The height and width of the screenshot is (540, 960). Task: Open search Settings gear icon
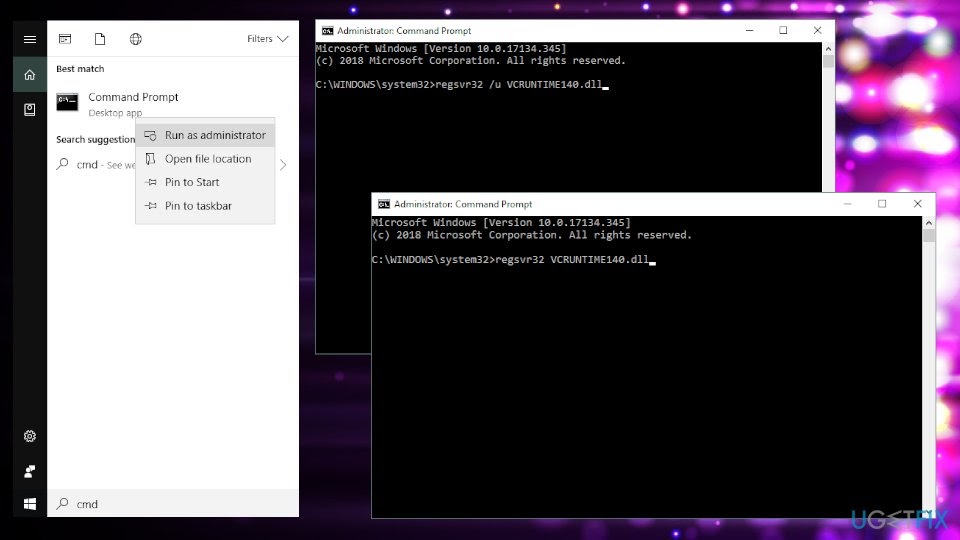click(30, 436)
